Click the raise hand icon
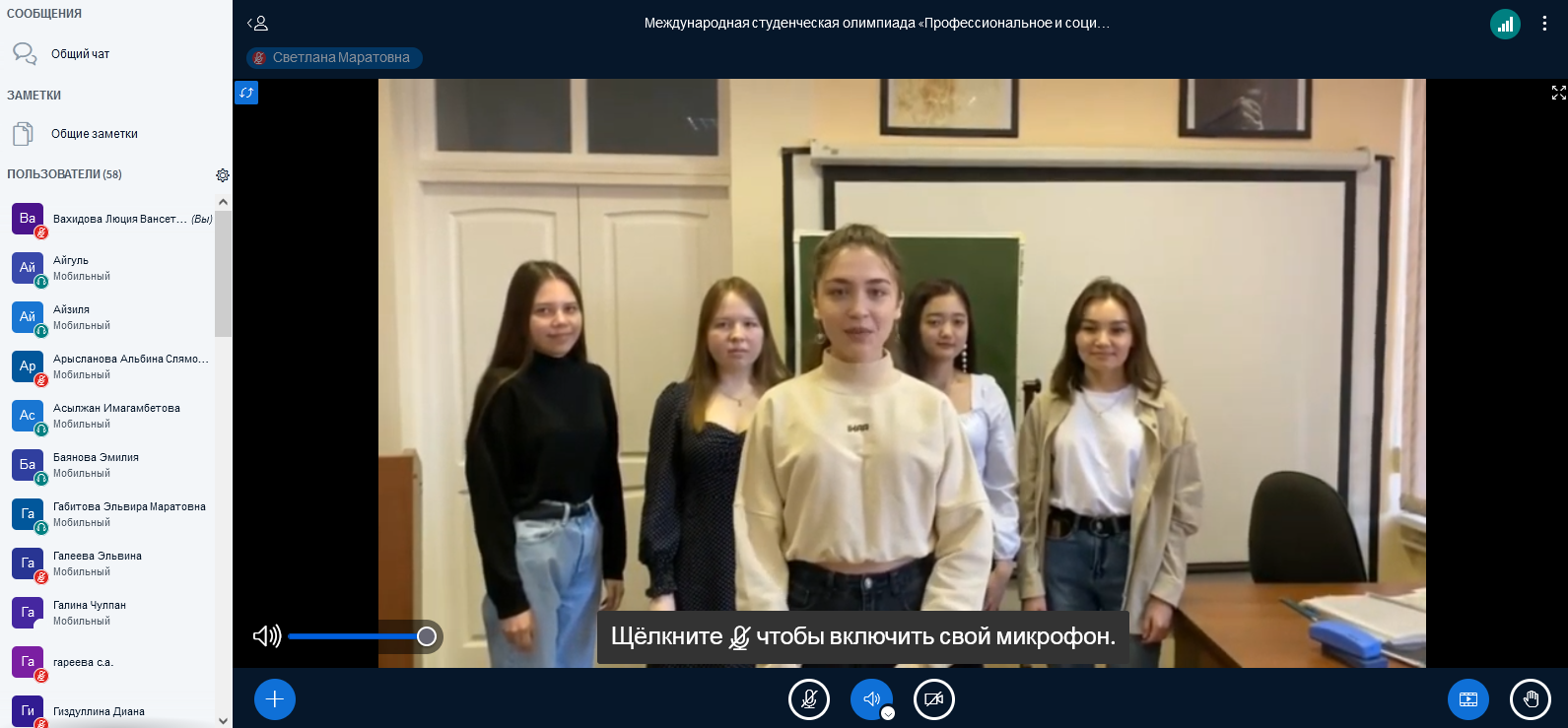Screen dimensions: 1568x728 coord(1531,699)
